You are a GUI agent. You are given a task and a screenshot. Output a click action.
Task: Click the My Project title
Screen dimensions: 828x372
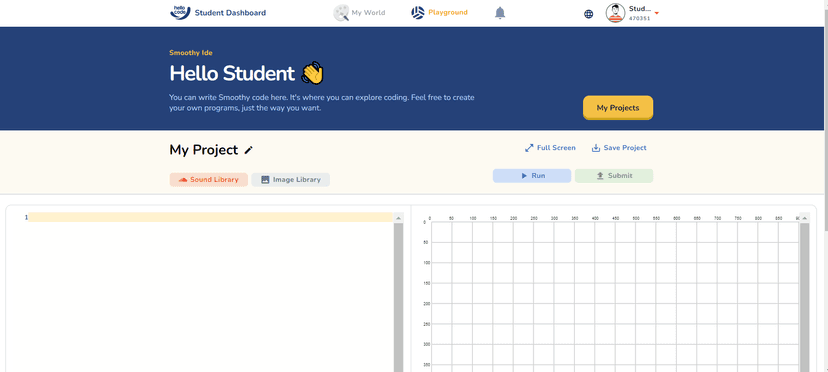click(204, 150)
